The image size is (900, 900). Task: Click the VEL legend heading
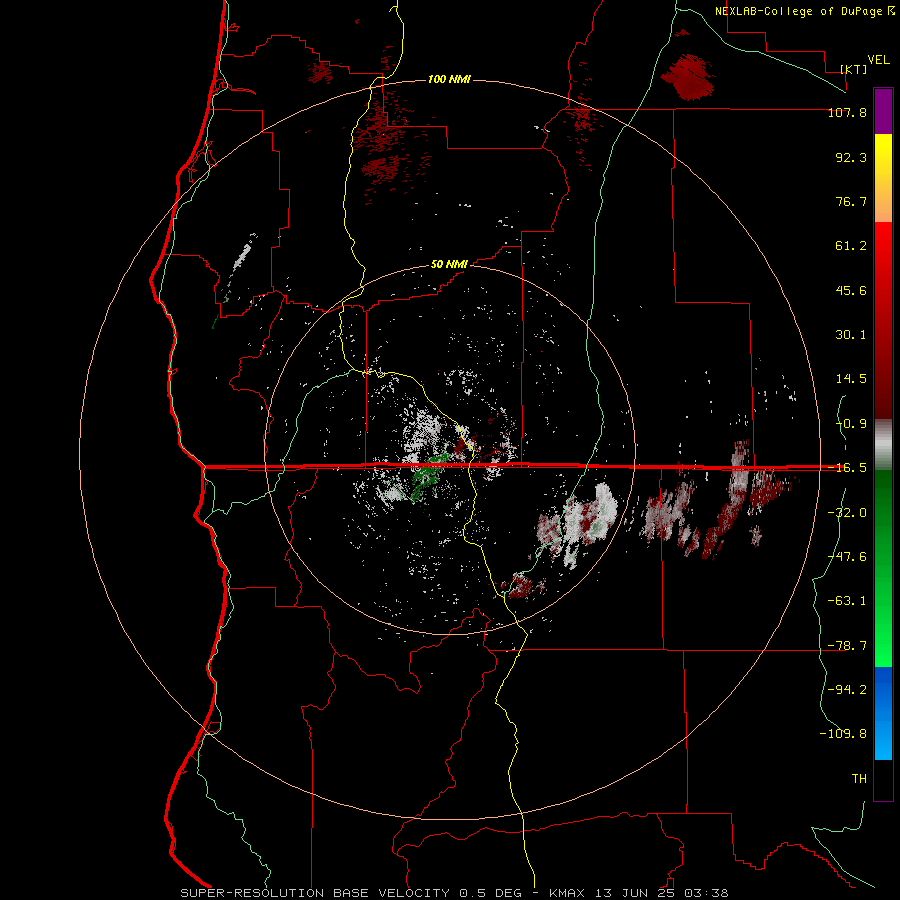pos(878,60)
